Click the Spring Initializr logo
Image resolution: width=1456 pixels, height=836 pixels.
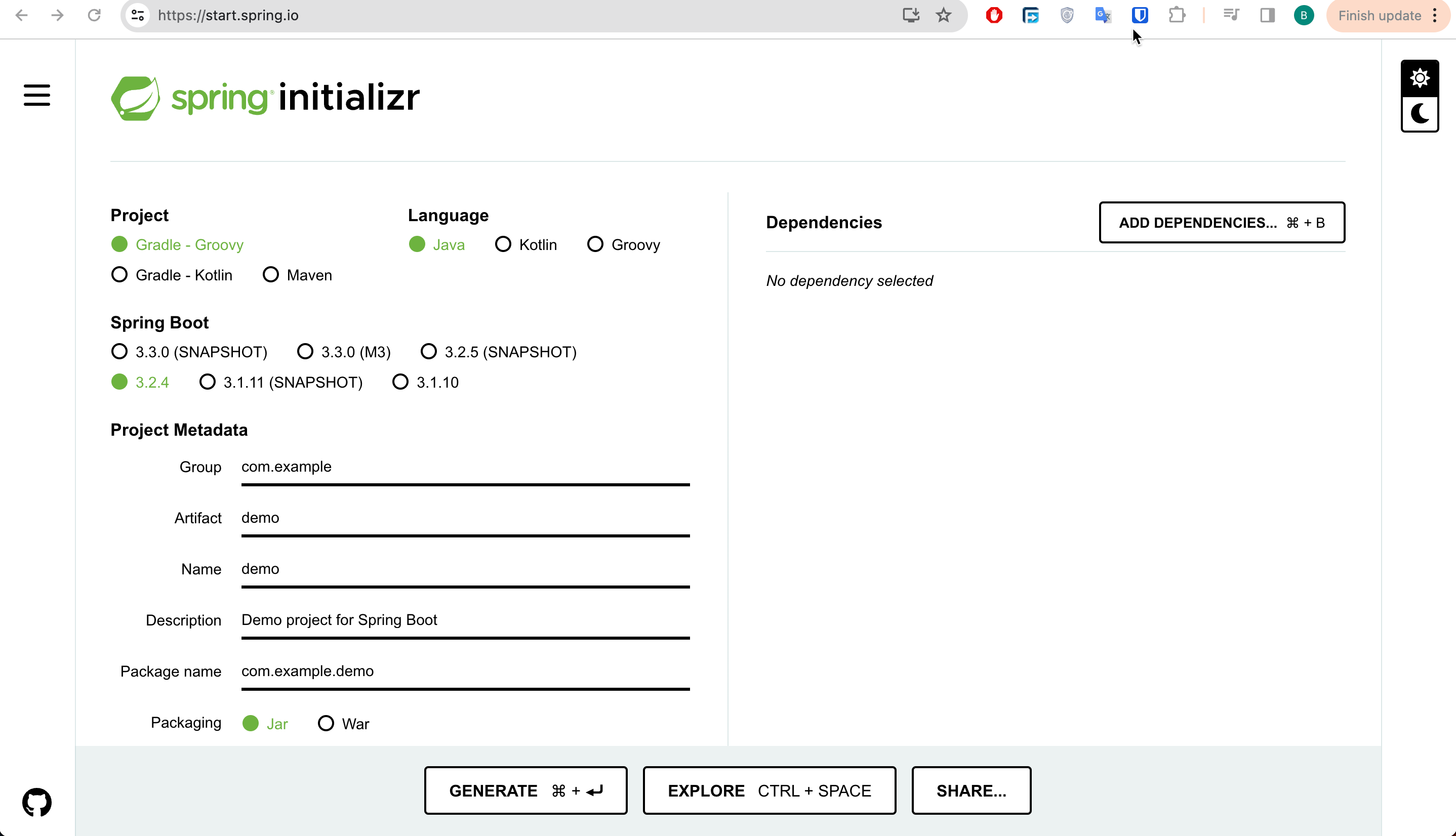point(265,98)
